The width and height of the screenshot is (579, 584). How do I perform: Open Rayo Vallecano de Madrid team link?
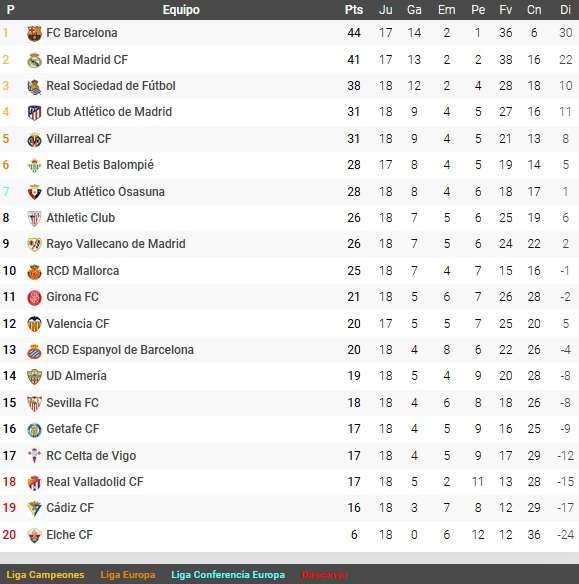pos(116,244)
